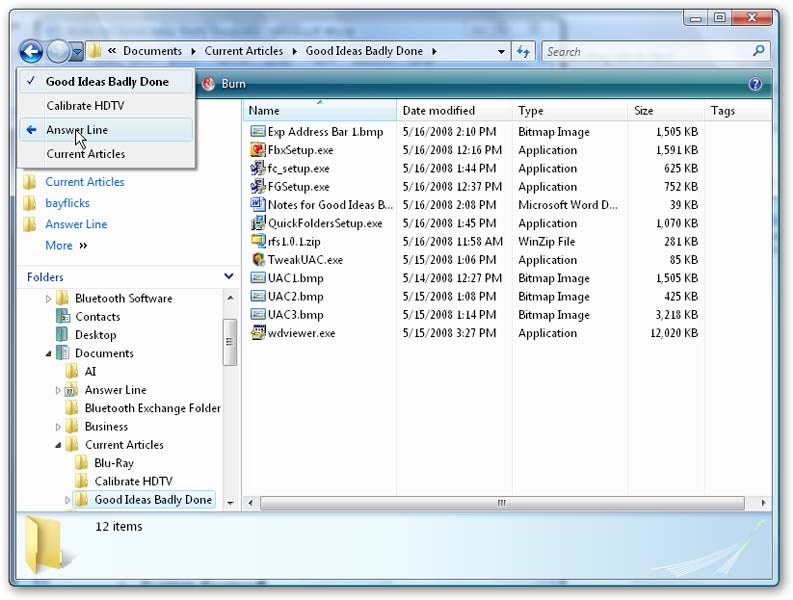Select QuickFoldersSetup.exe file icon
This screenshot has height=600, width=793.
(258, 223)
